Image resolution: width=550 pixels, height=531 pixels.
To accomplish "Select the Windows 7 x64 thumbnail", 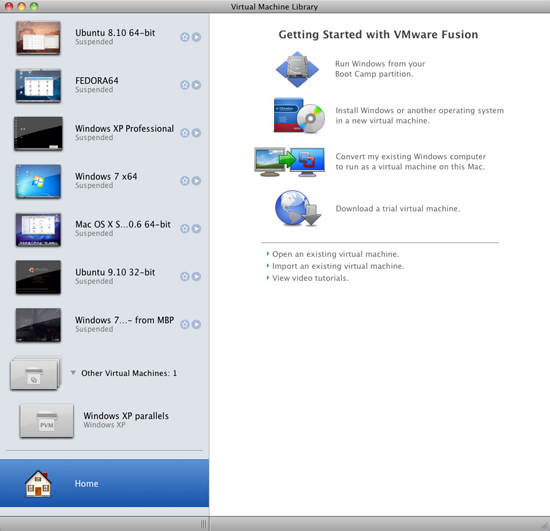I will pyautogui.click(x=38, y=182).
